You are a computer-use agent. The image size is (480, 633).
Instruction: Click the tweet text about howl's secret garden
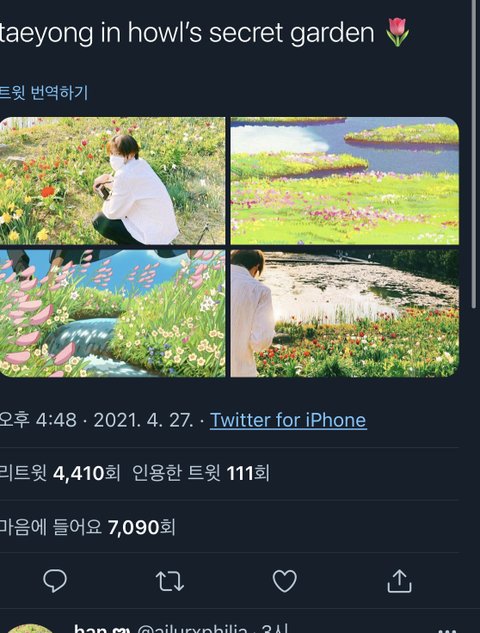click(187, 32)
